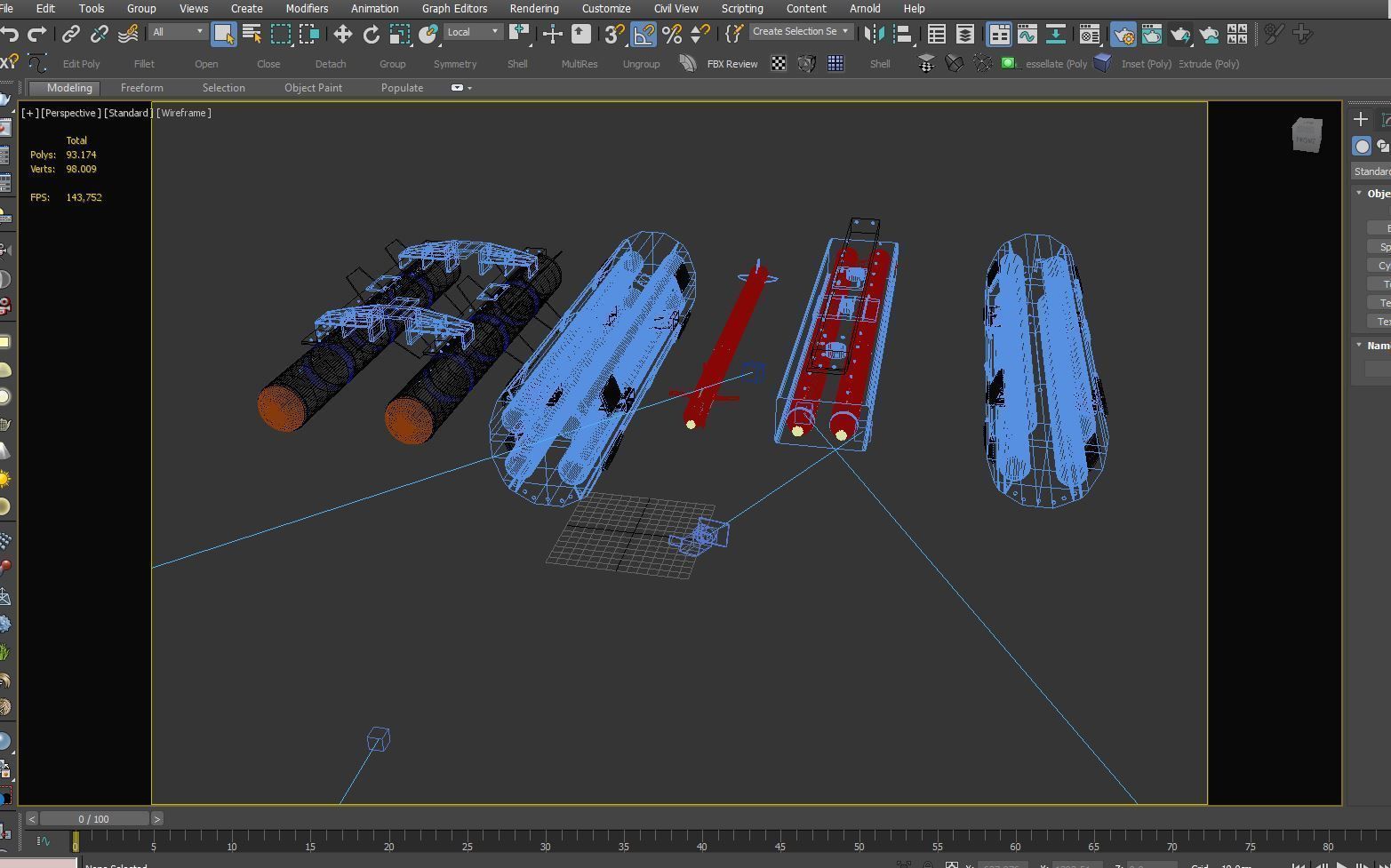Open the Perspective viewport label menu

(x=70, y=113)
